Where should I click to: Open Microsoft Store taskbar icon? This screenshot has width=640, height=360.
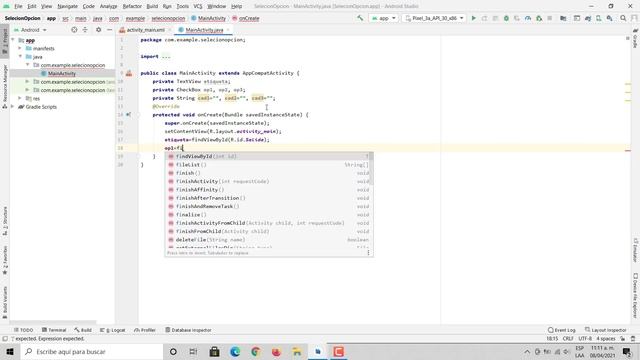(x=214, y=351)
